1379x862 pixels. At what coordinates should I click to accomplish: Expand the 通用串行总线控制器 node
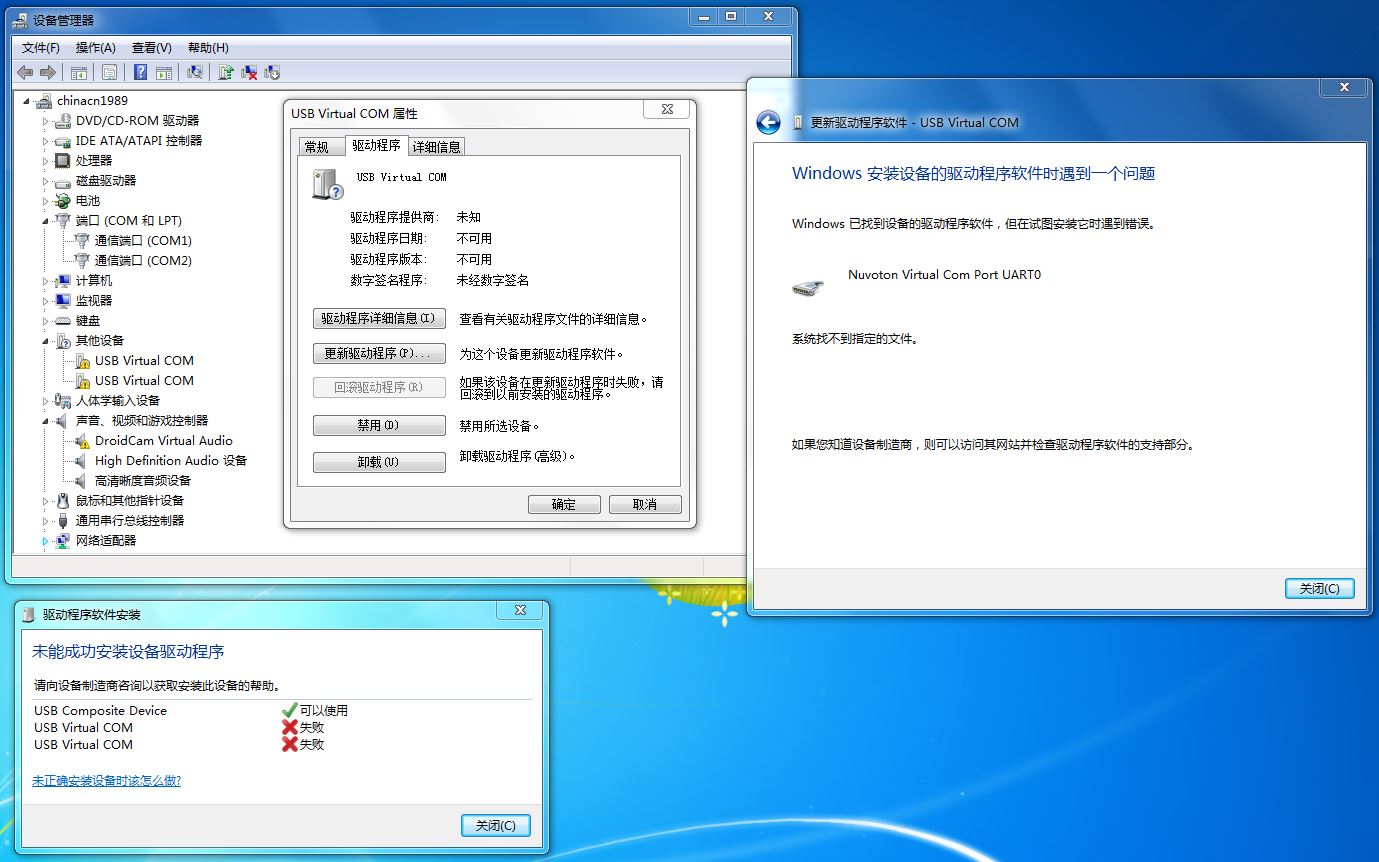point(45,520)
